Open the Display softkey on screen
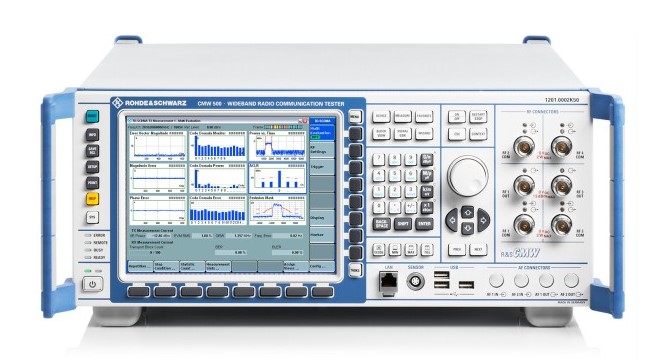Image resolution: width=649 pixels, height=360 pixels. point(322,217)
